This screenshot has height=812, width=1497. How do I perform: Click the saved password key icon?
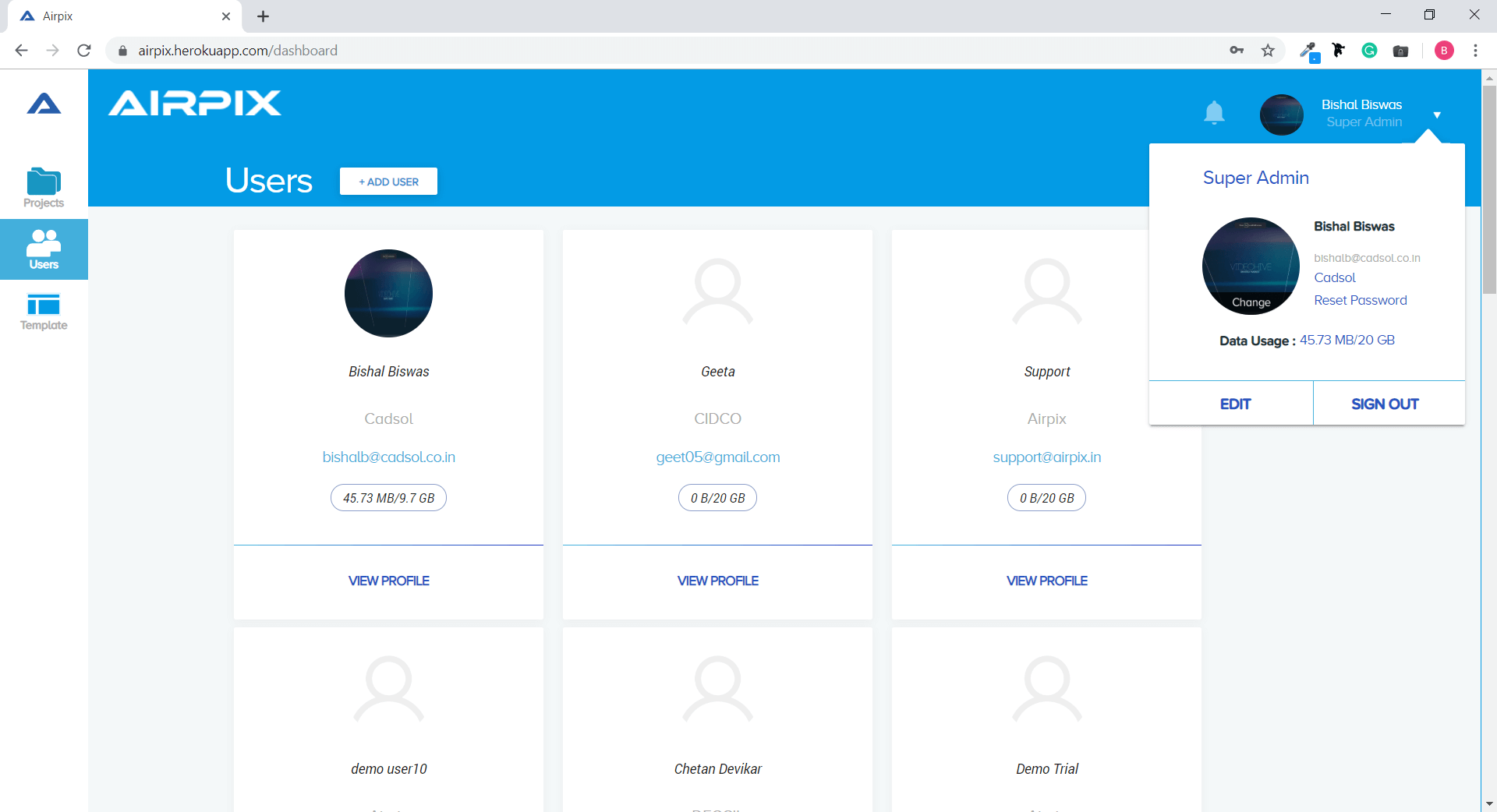coord(1237,51)
